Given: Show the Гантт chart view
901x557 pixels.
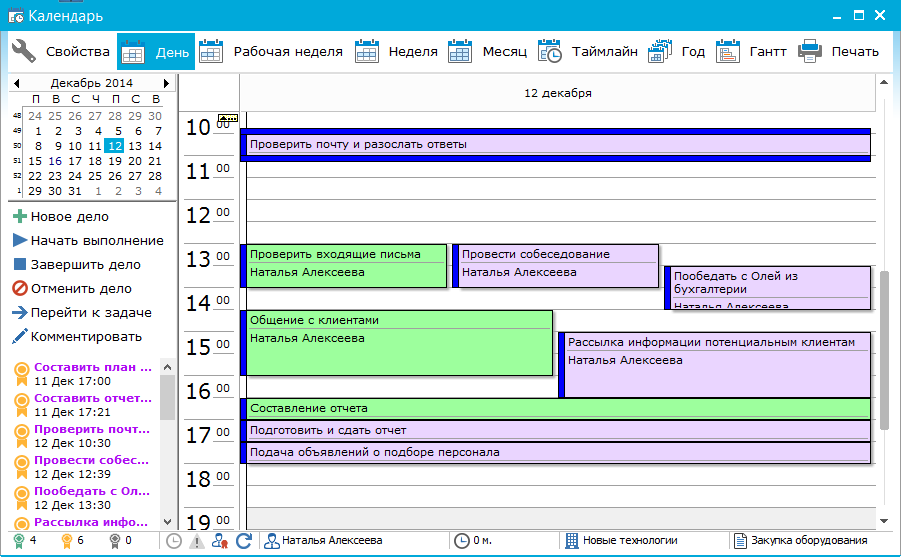Looking at the screenshot, I should click(x=750, y=52).
